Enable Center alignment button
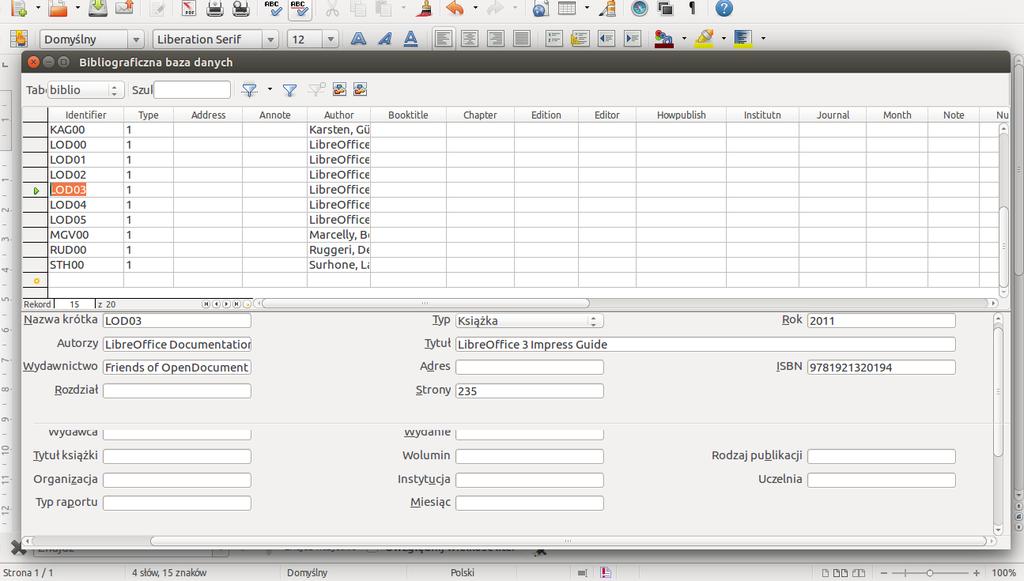This screenshot has height=581, width=1024. 470,39
